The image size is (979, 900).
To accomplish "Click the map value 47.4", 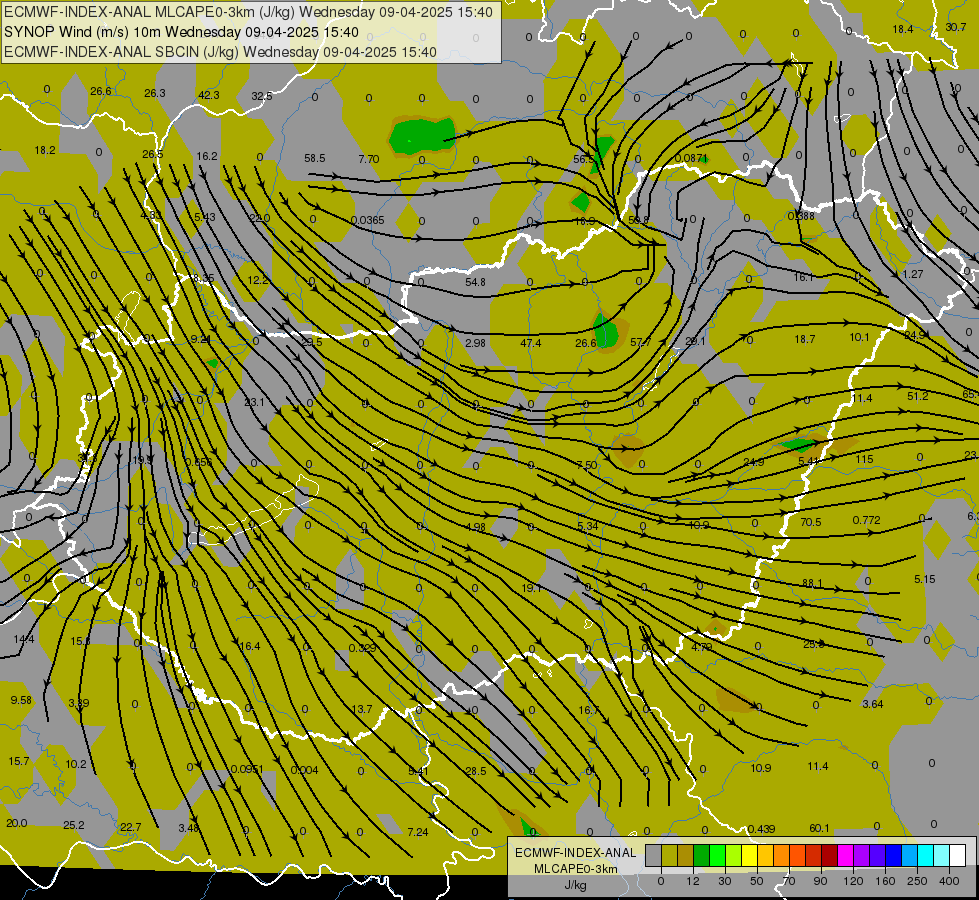I will 531,343.
